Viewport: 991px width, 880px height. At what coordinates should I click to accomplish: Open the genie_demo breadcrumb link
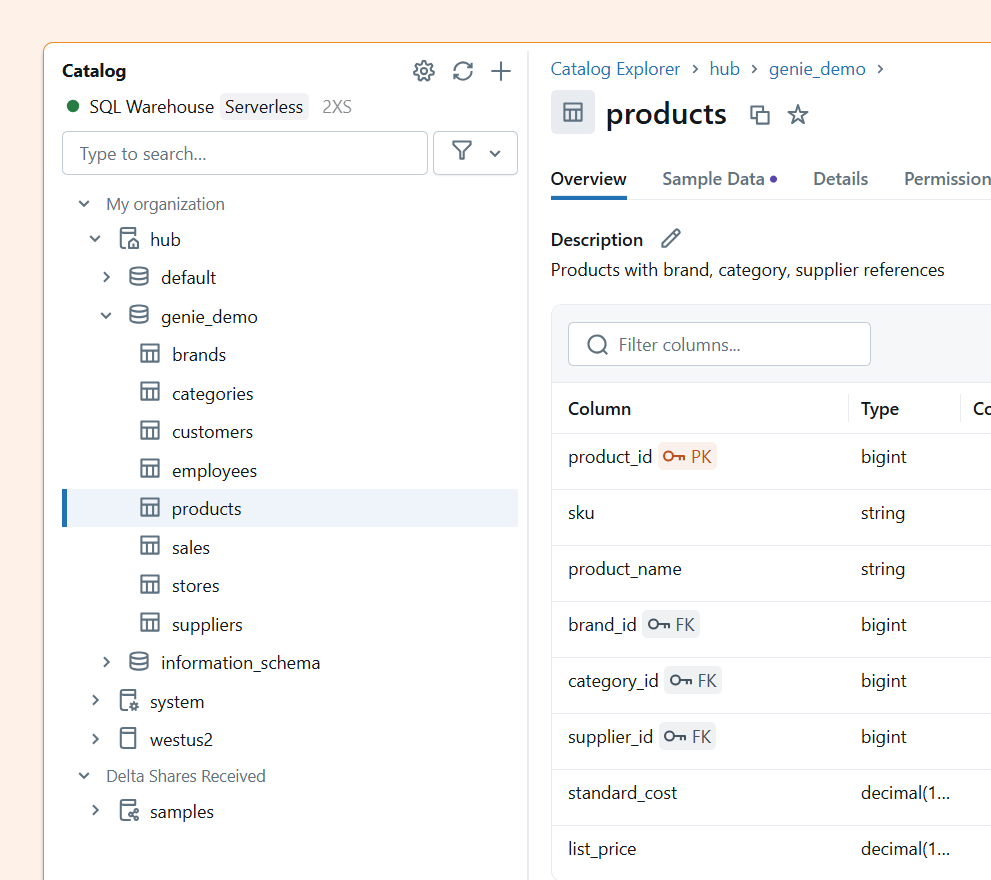[817, 69]
